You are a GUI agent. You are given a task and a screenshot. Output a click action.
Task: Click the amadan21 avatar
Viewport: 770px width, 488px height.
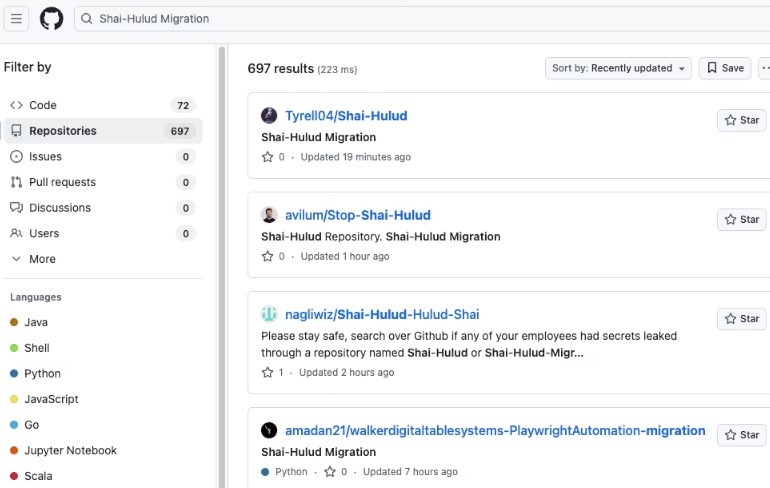point(269,430)
